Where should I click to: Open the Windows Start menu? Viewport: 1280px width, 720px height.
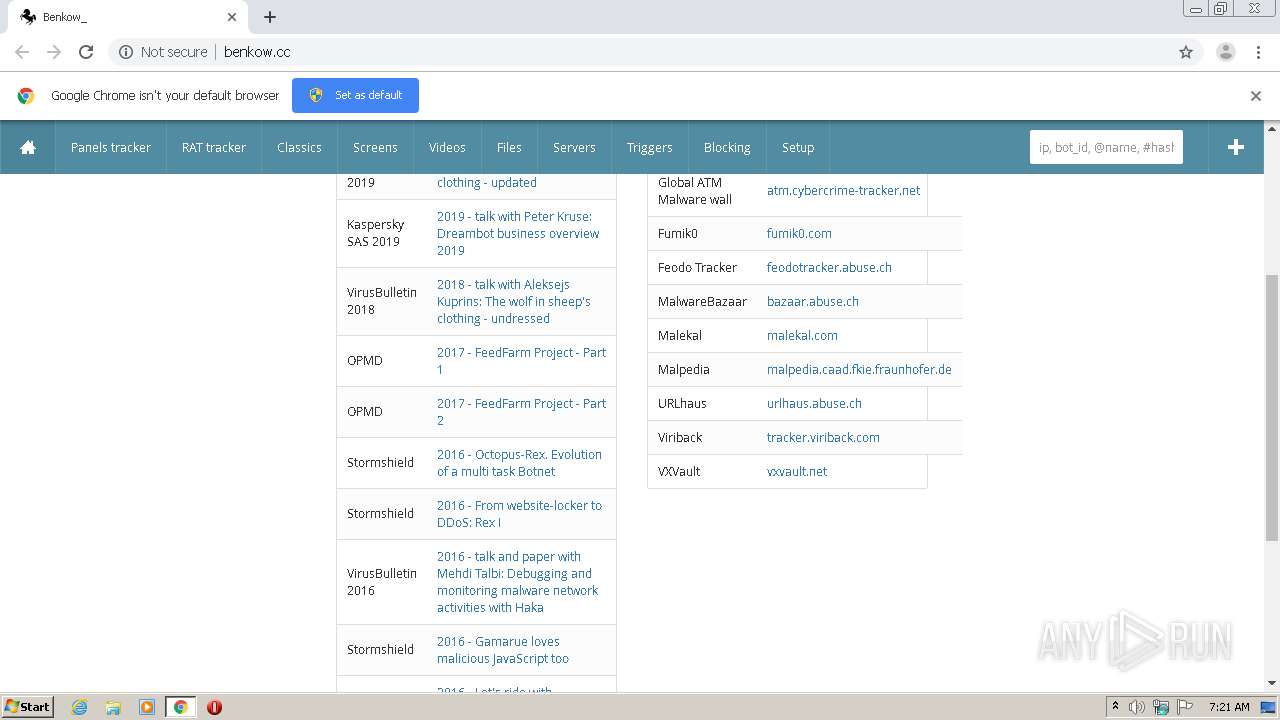tap(27, 707)
